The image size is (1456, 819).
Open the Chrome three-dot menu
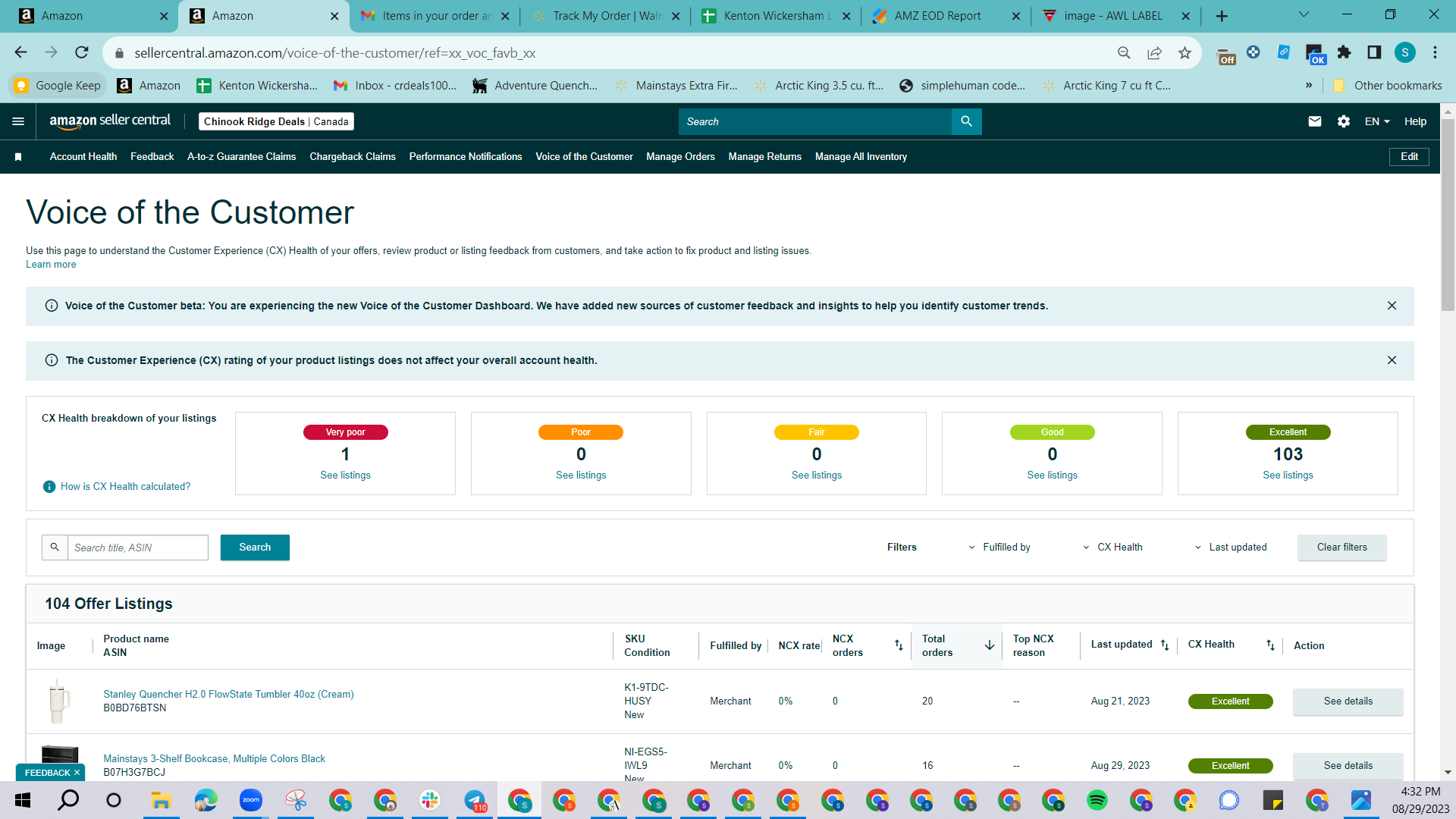[x=1435, y=52]
